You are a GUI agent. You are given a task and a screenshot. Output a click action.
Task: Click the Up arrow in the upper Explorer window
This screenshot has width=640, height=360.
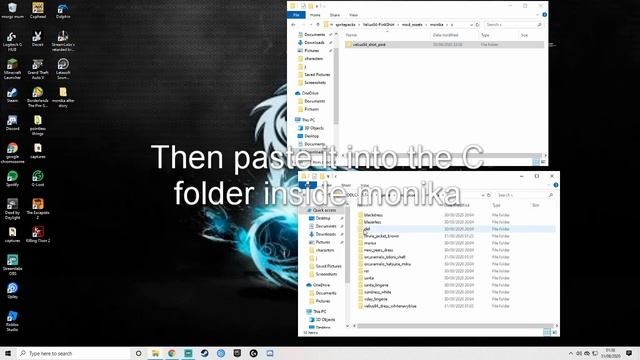[x=318, y=25]
